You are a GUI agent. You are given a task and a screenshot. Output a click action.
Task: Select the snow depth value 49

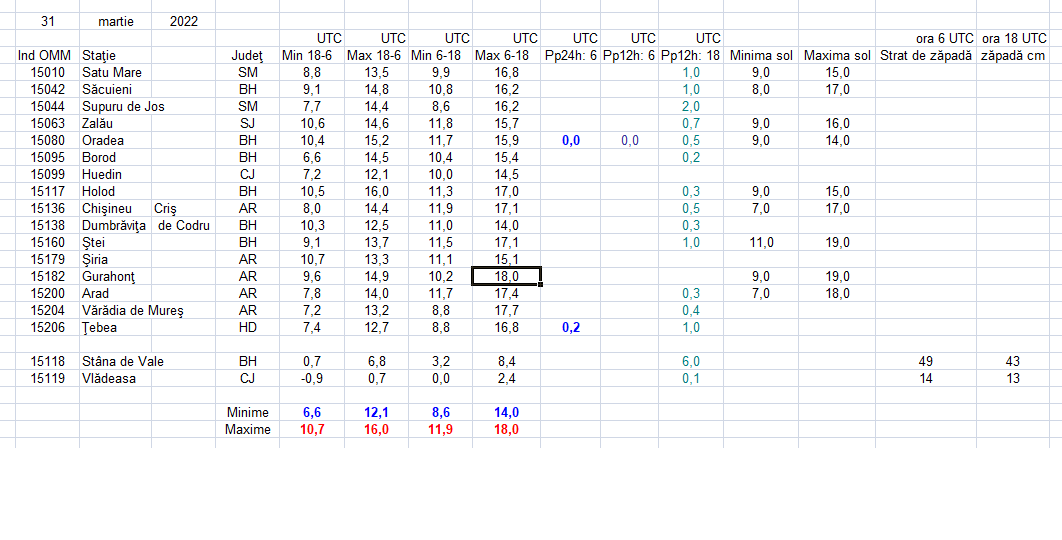pos(926,362)
